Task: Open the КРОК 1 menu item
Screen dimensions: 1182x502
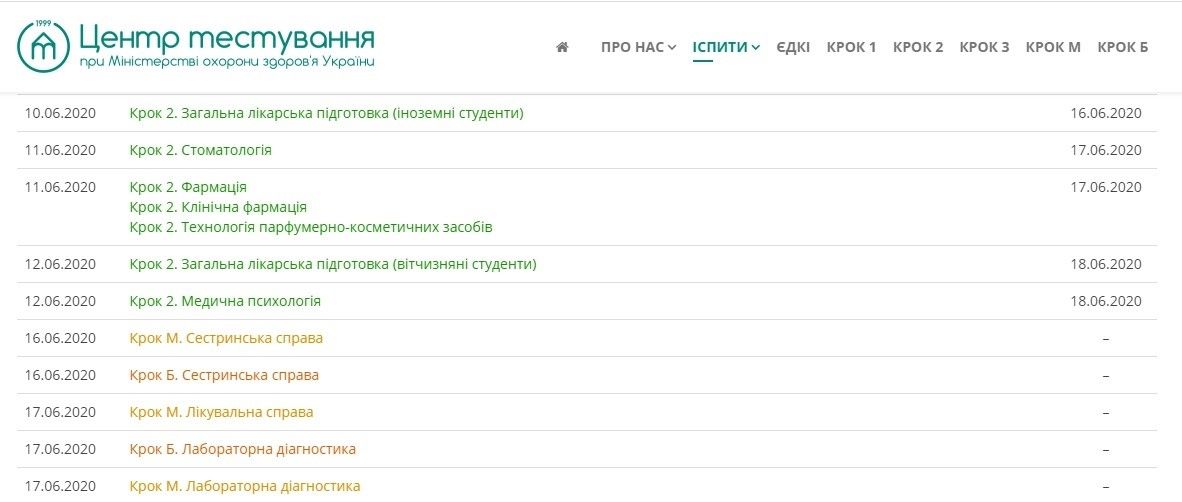Action: click(x=851, y=47)
